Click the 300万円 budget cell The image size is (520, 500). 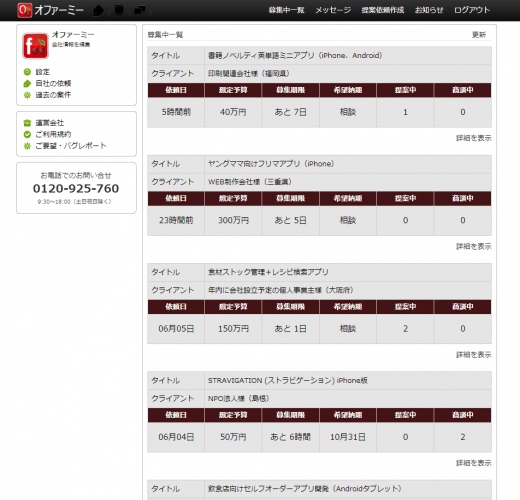point(233,220)
